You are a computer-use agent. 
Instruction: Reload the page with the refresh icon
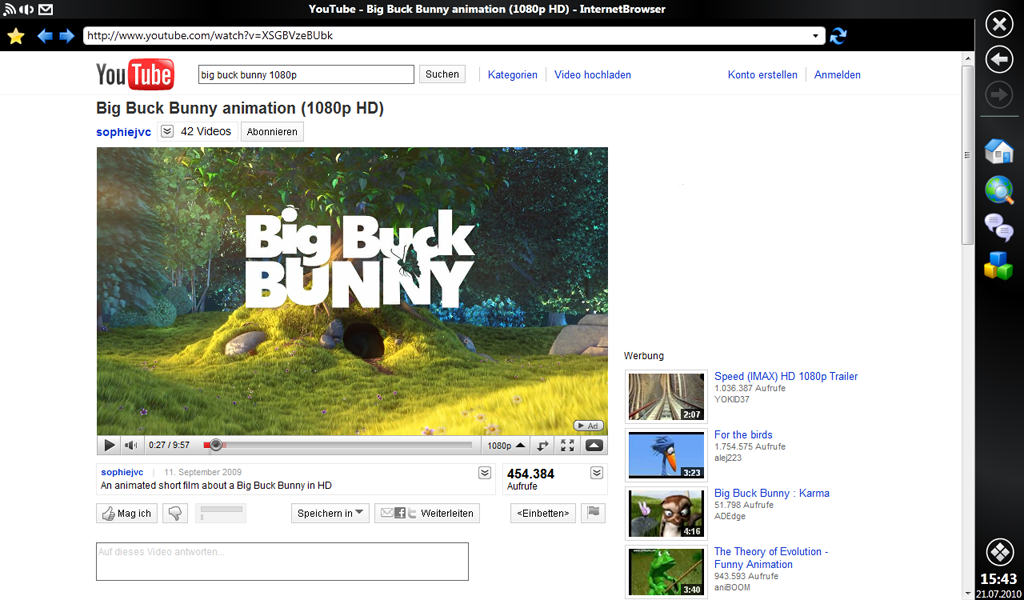coord(839,36)
